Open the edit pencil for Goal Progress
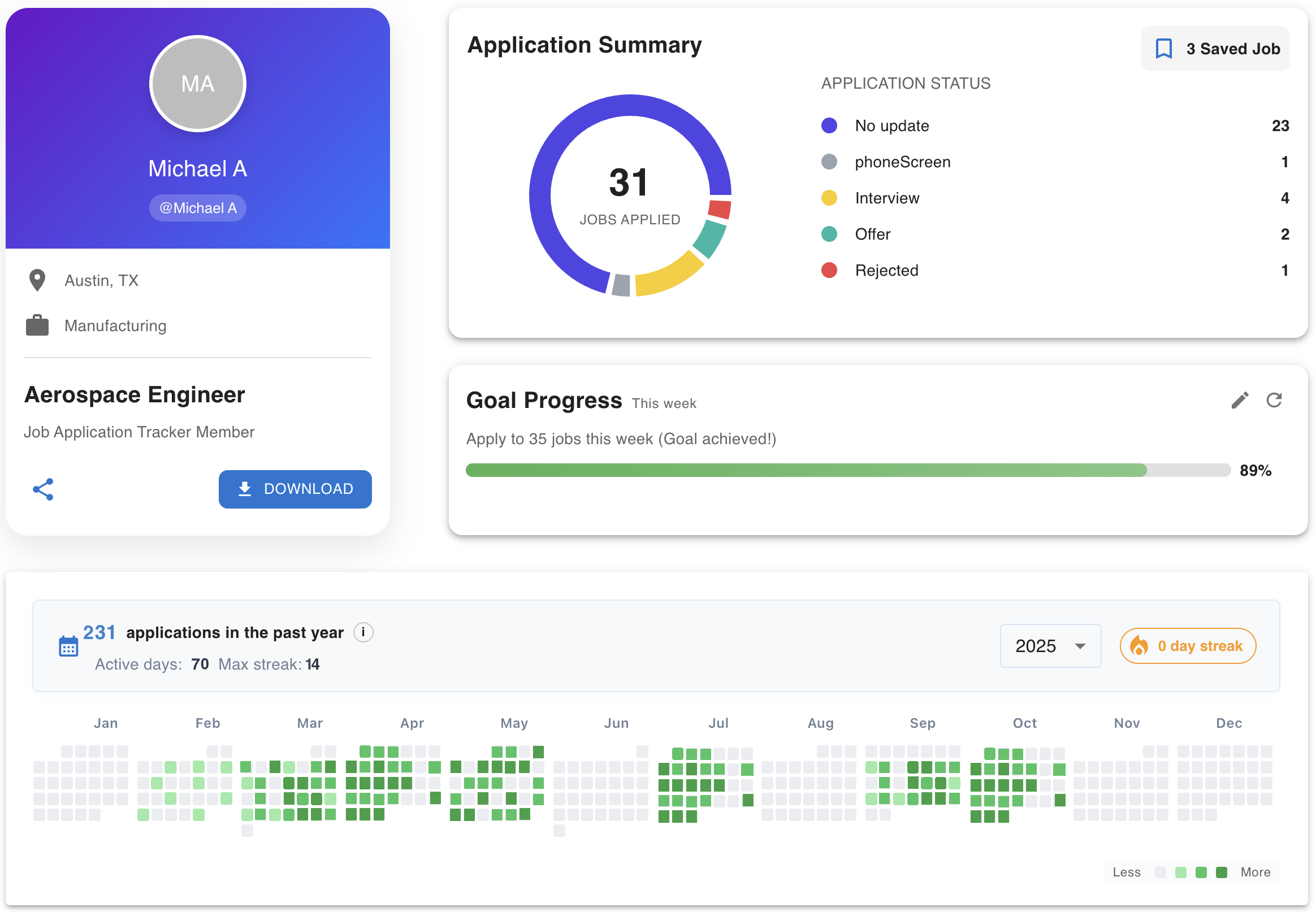1316x912 pixels. click(1240, 400)
